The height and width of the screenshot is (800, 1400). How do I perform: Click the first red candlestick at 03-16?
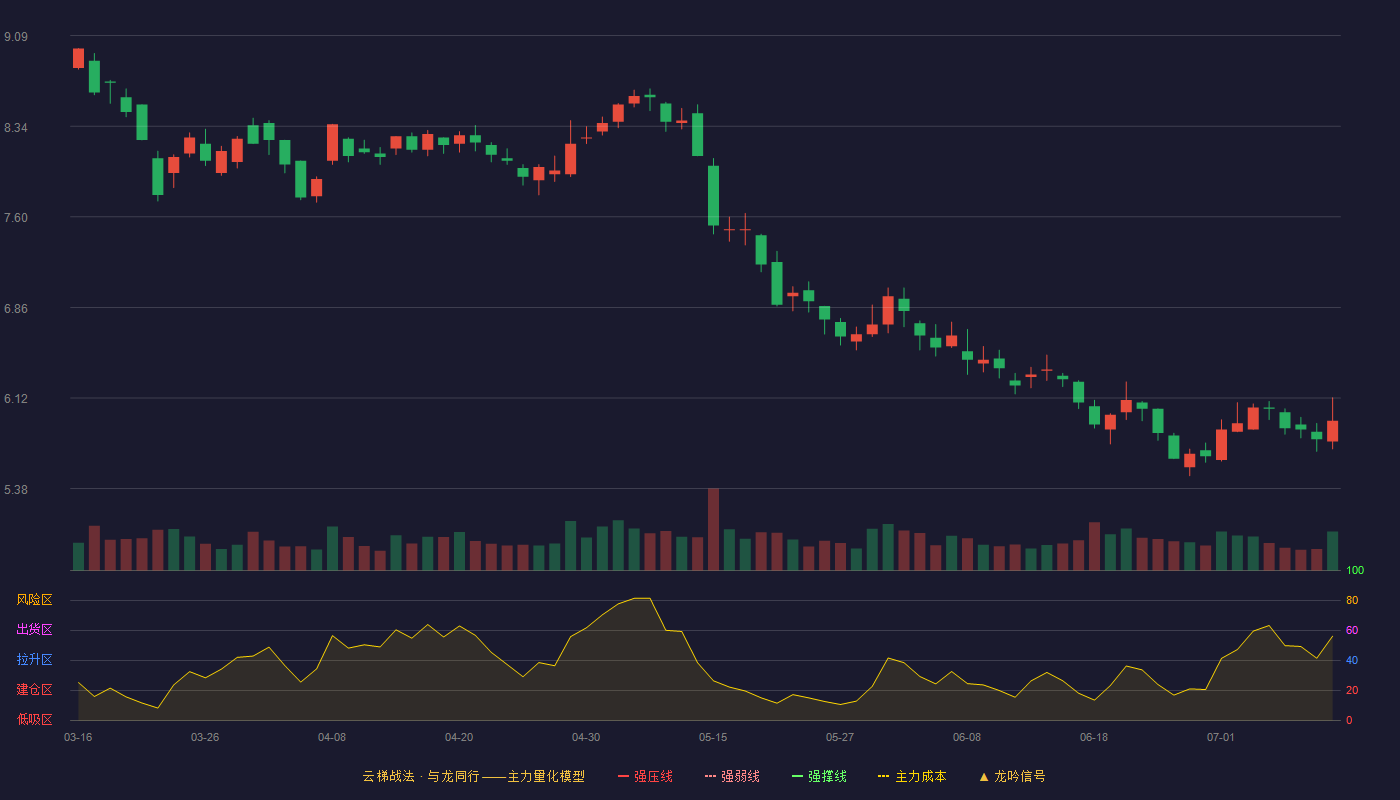[78, 58]
